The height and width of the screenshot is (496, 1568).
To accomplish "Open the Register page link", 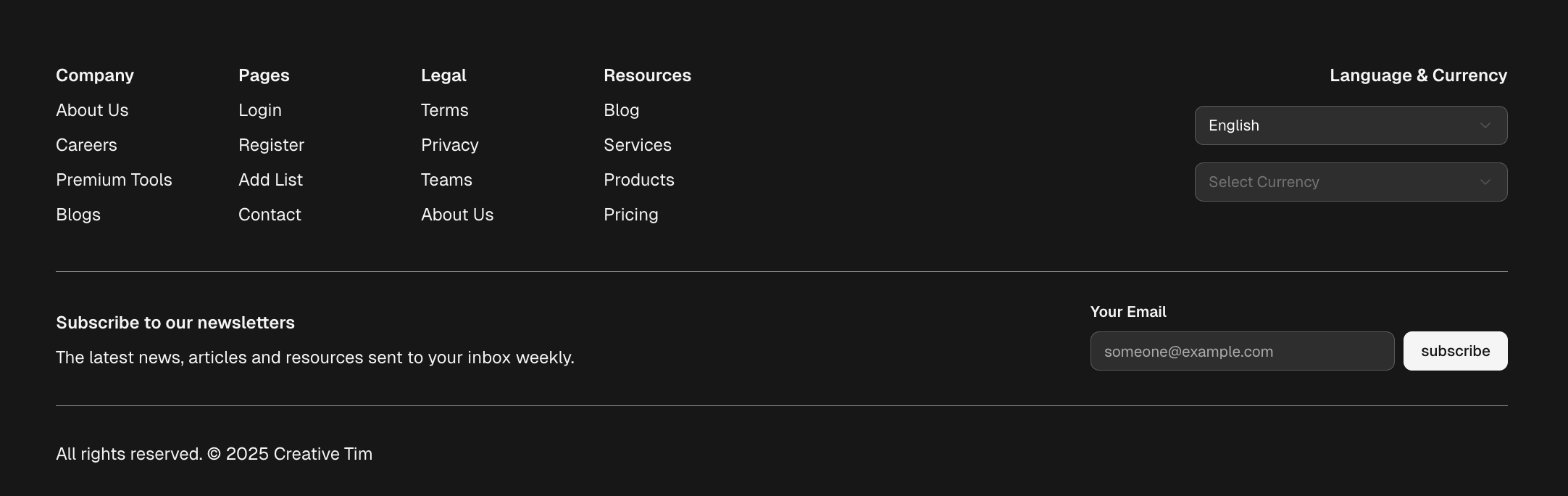I will point(271,145).
